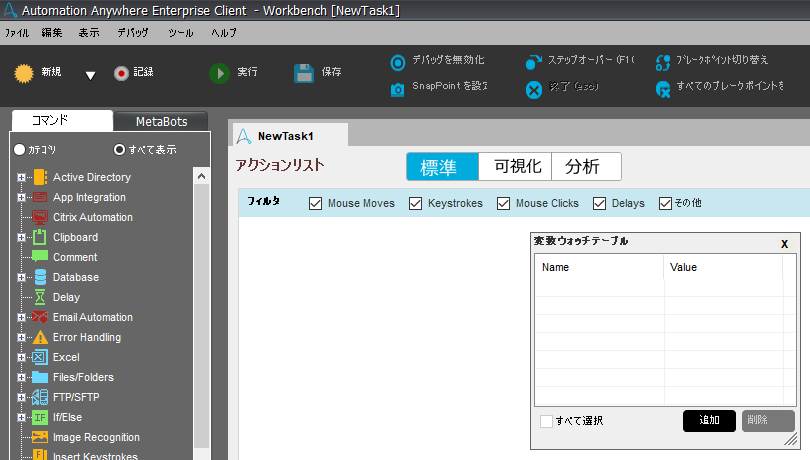Save using the floppy disk 保存 icon
This screenshot has height=460, width=810.
[x=304, y=73]
